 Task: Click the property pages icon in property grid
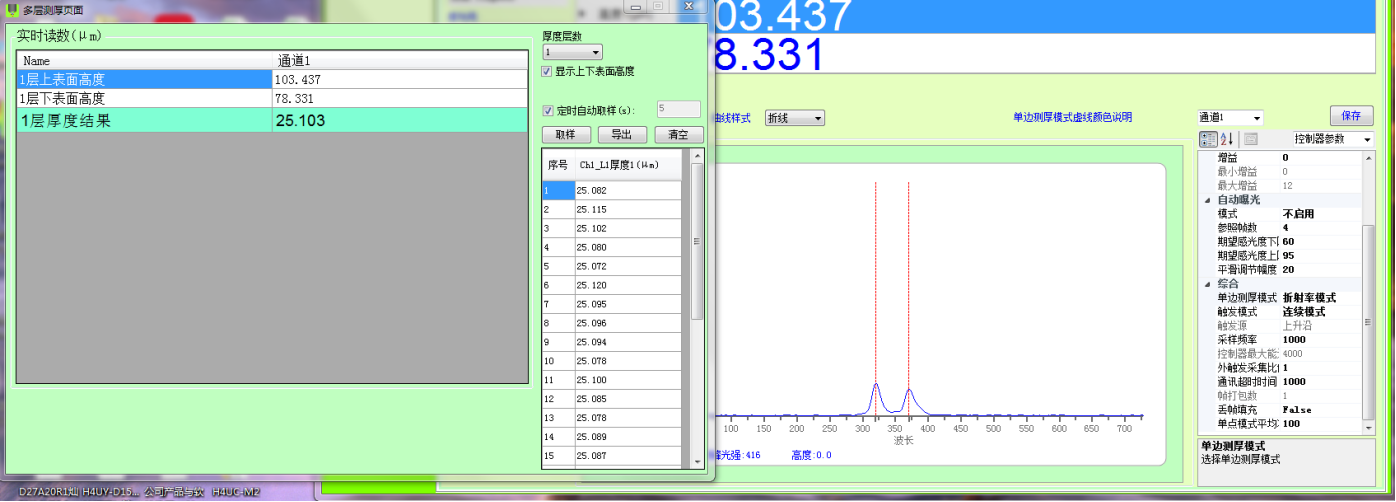pyautogui.click(x=1251, y=139)
